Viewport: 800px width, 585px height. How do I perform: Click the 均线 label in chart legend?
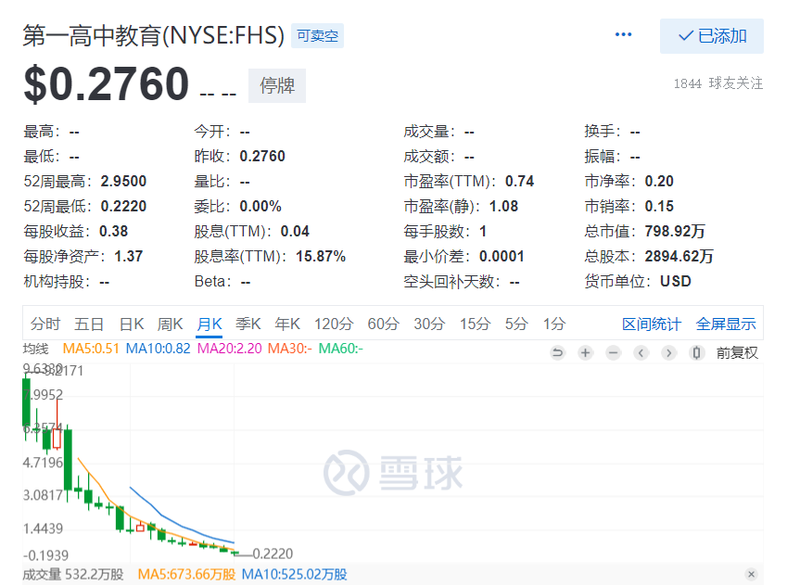(x=36, y=349)
